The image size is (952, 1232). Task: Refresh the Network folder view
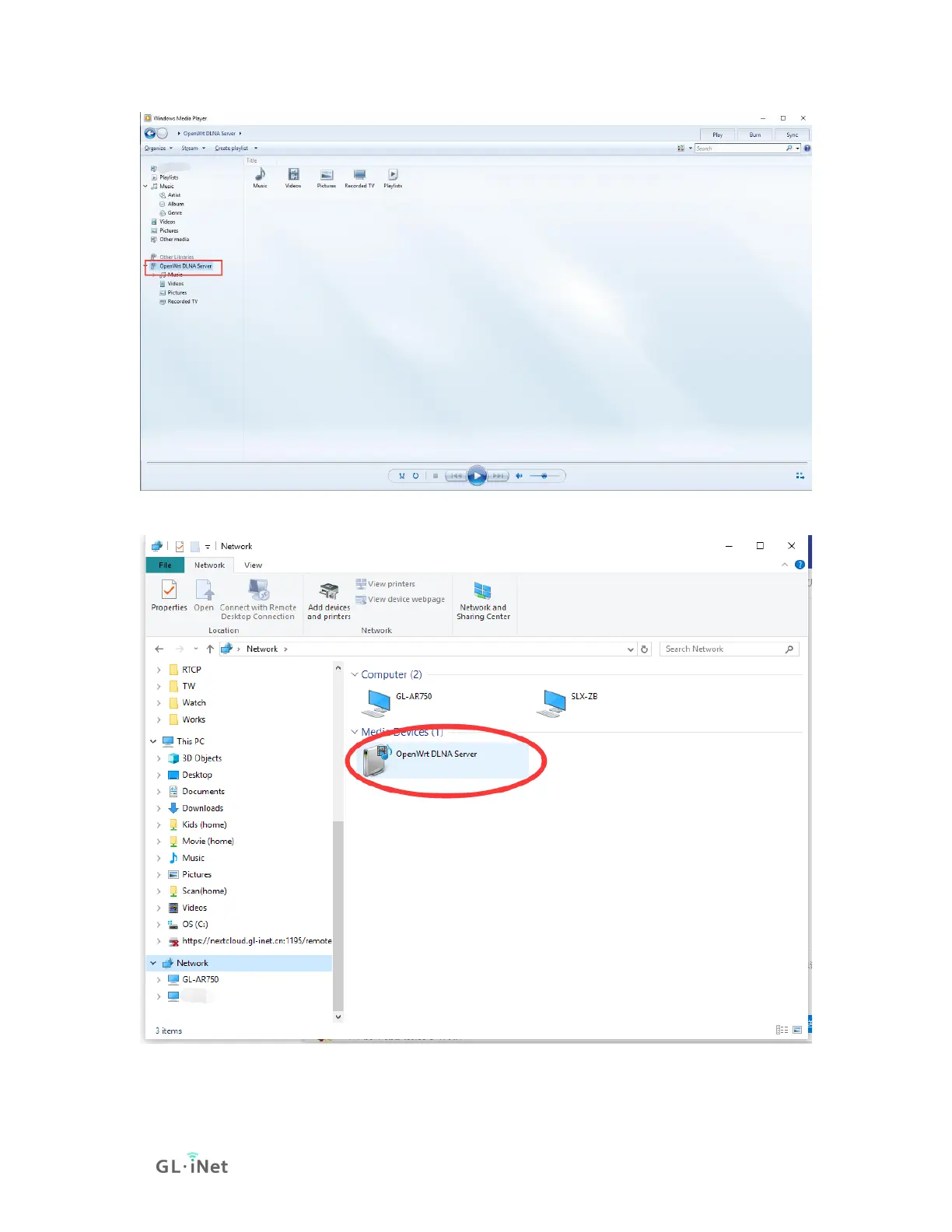coord(644,649)
